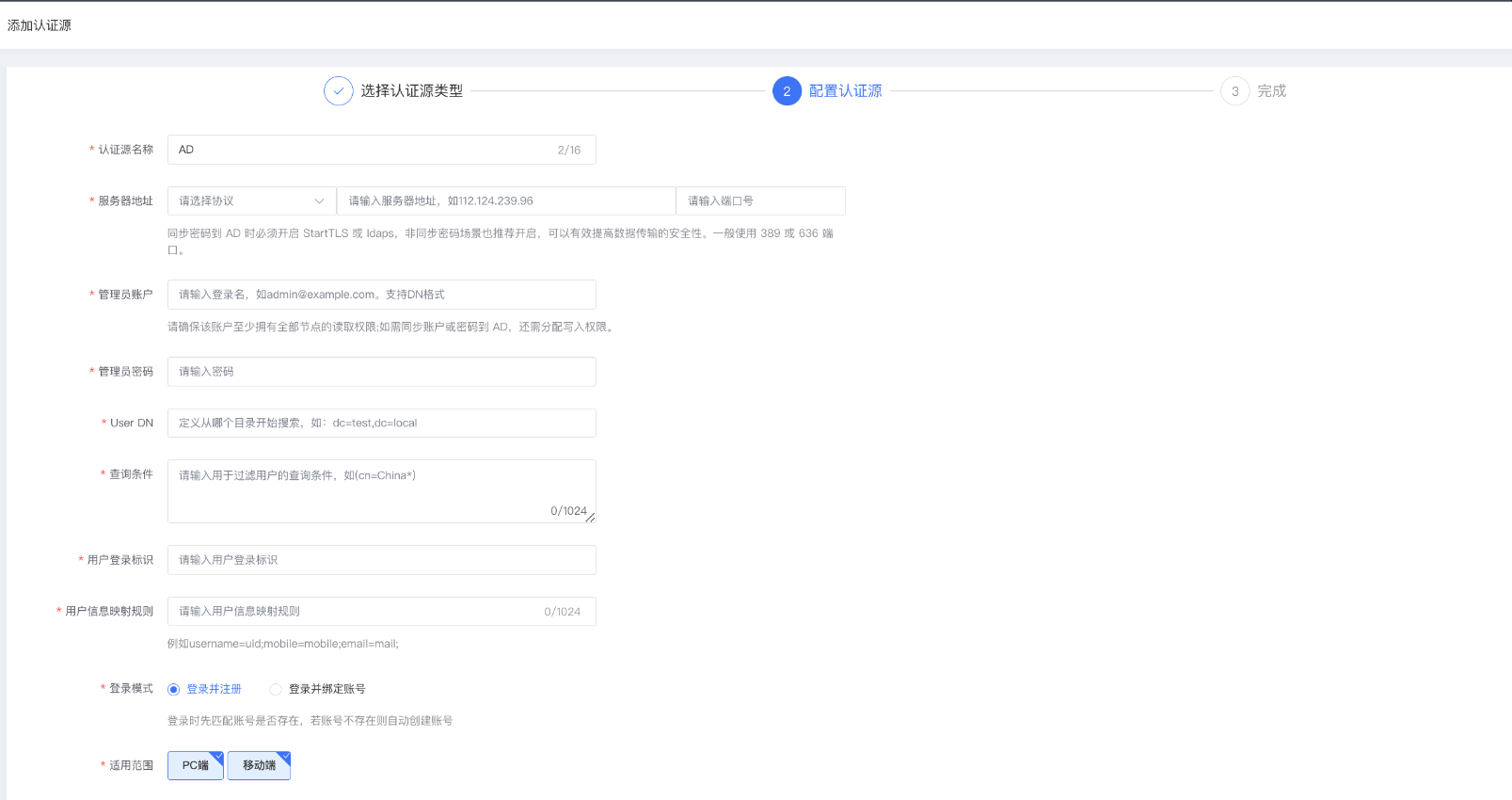Select the 登录并绑定账号 radio option
The height and width of the screenshot is (800, 1512).
(x=276, y=690)
